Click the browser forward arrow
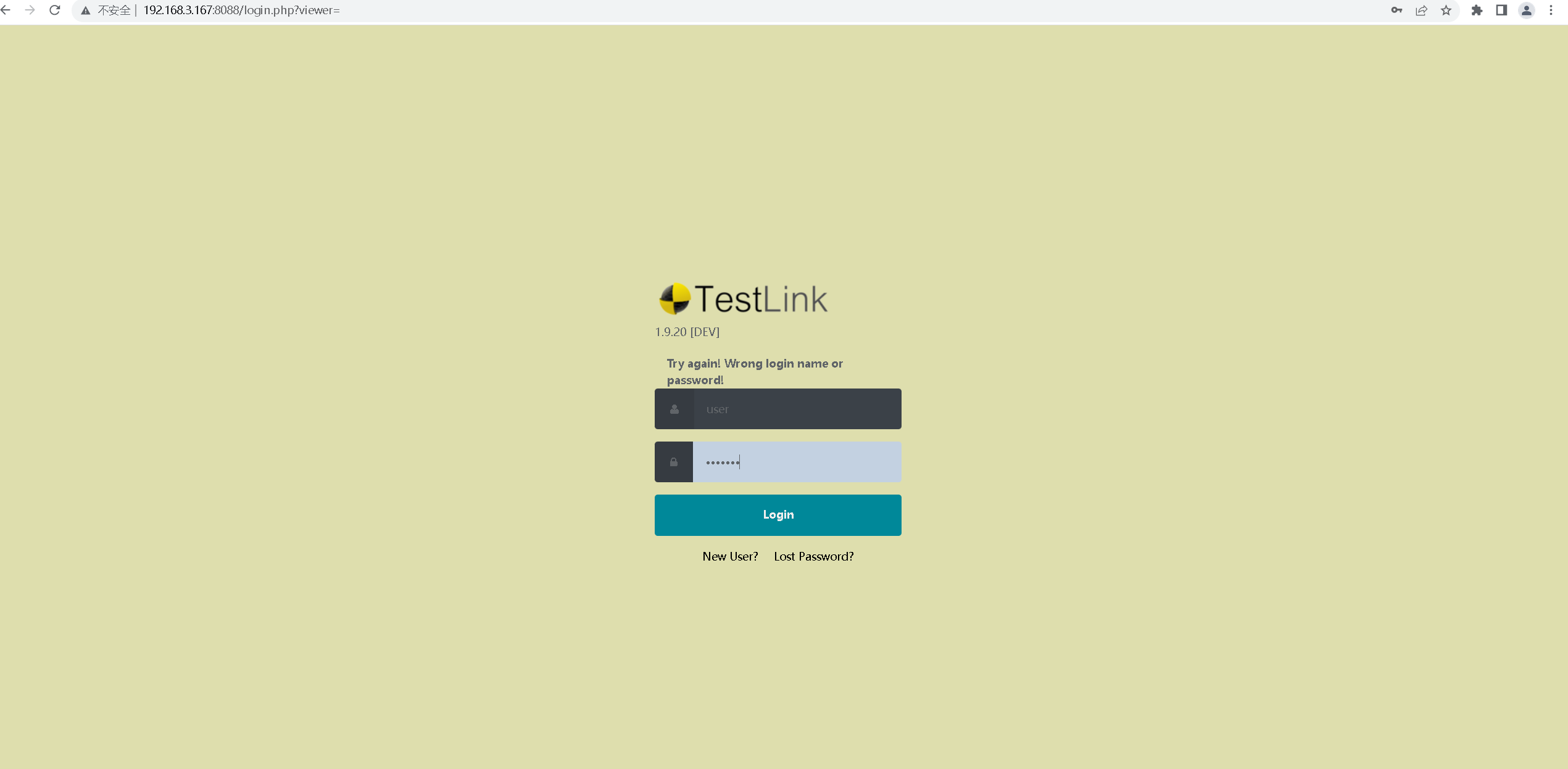The width and height of the screenshot is (1568, 769). (x=30, y=10)
